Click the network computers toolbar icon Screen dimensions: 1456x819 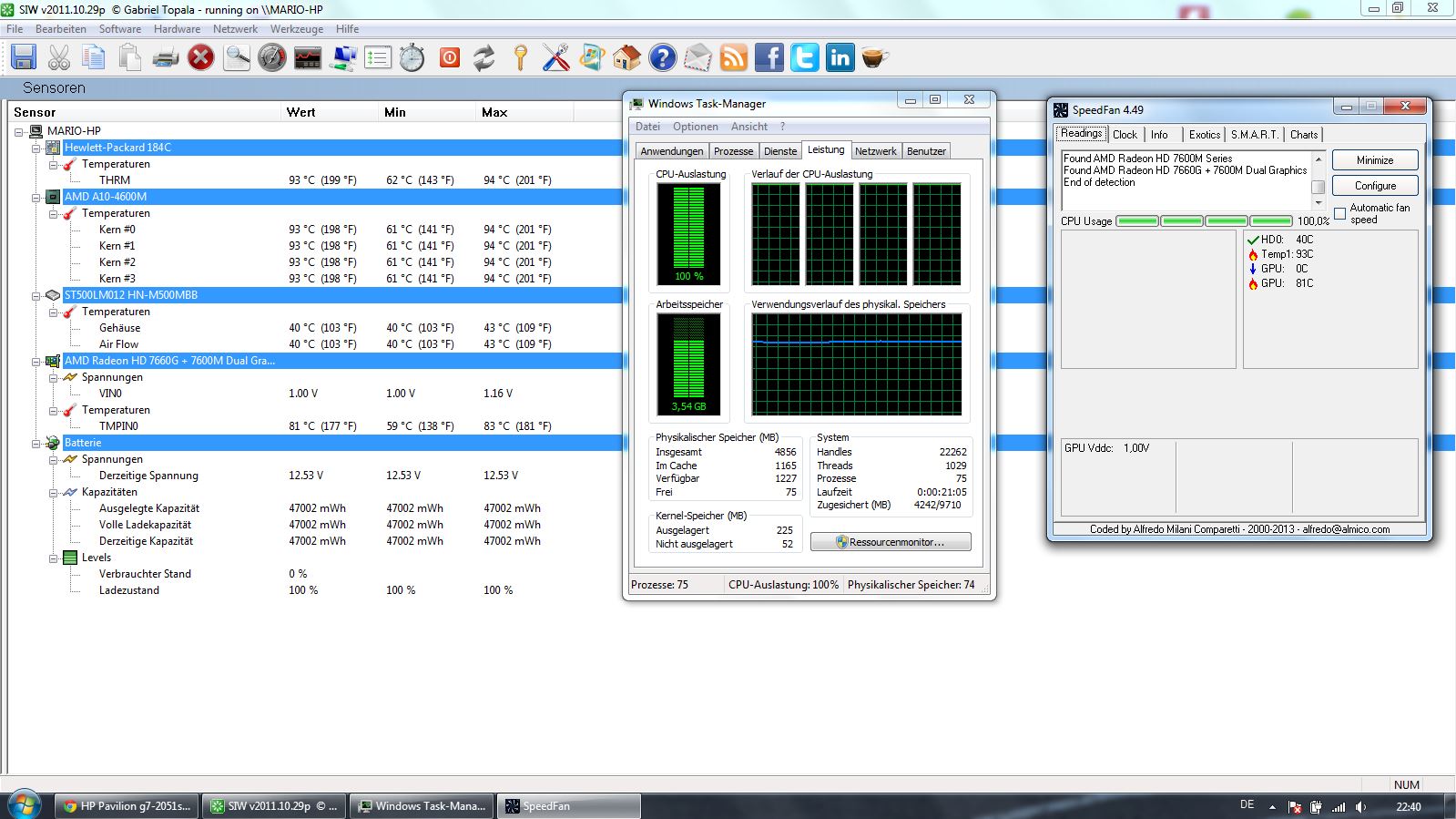[343, 57]
